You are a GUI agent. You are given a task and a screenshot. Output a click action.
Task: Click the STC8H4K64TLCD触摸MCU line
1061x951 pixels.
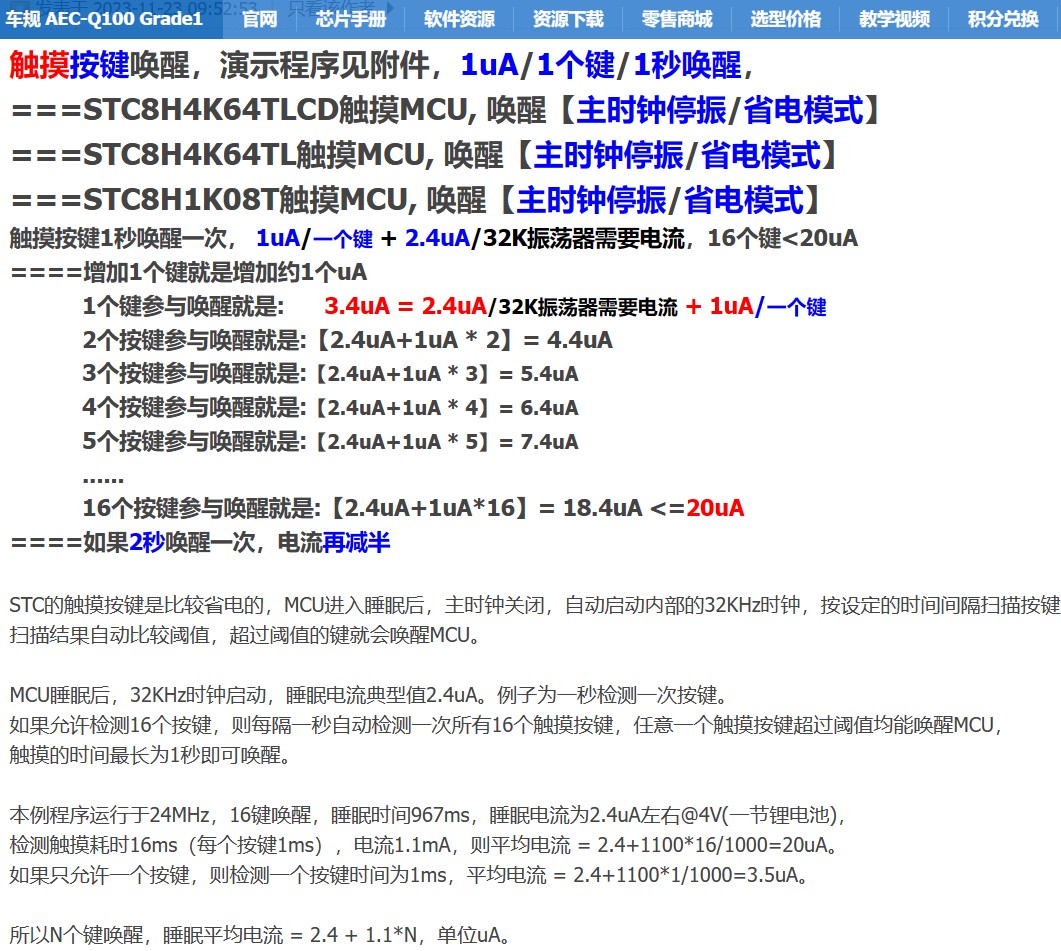(x=445, y=110)
